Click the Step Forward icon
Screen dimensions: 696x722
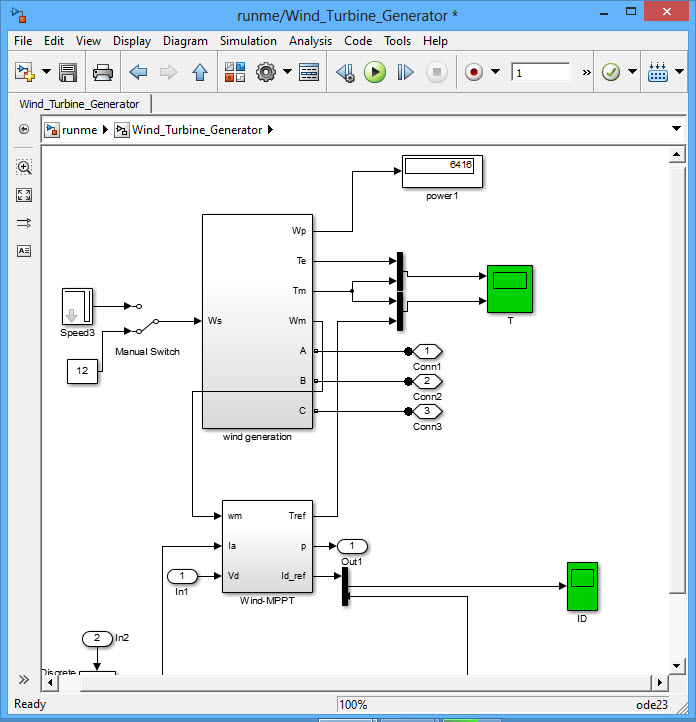coord(405,72)
